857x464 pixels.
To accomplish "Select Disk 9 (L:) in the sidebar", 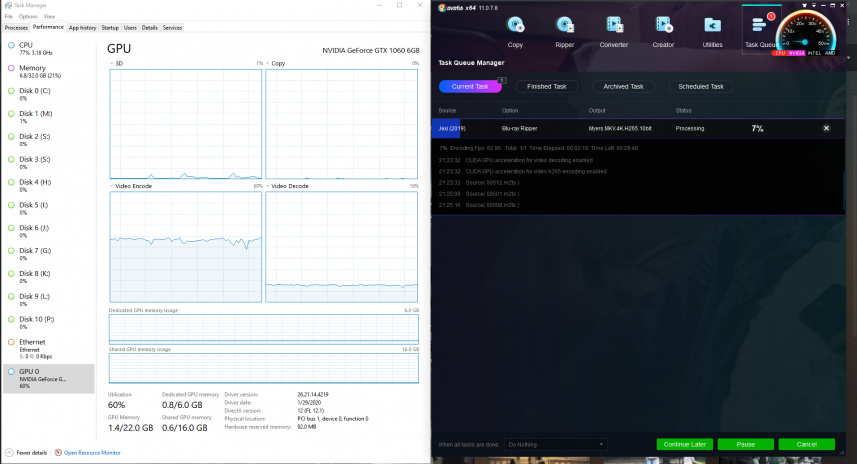I will coord(49,299).
